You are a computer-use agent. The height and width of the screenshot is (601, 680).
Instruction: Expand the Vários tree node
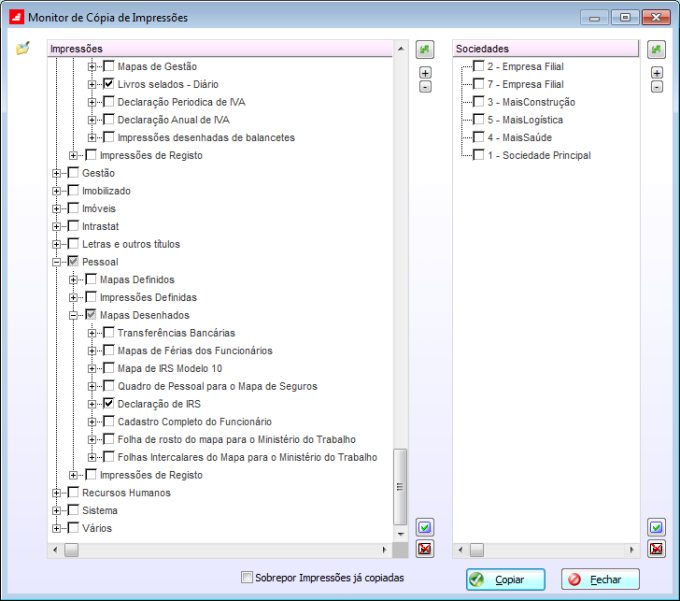[56, 529]
